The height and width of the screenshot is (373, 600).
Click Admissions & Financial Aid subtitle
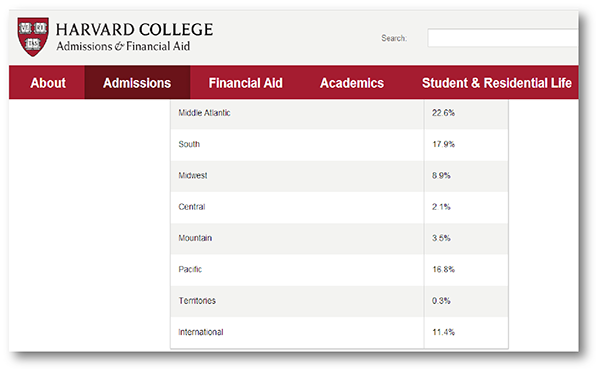click(123, 46)
